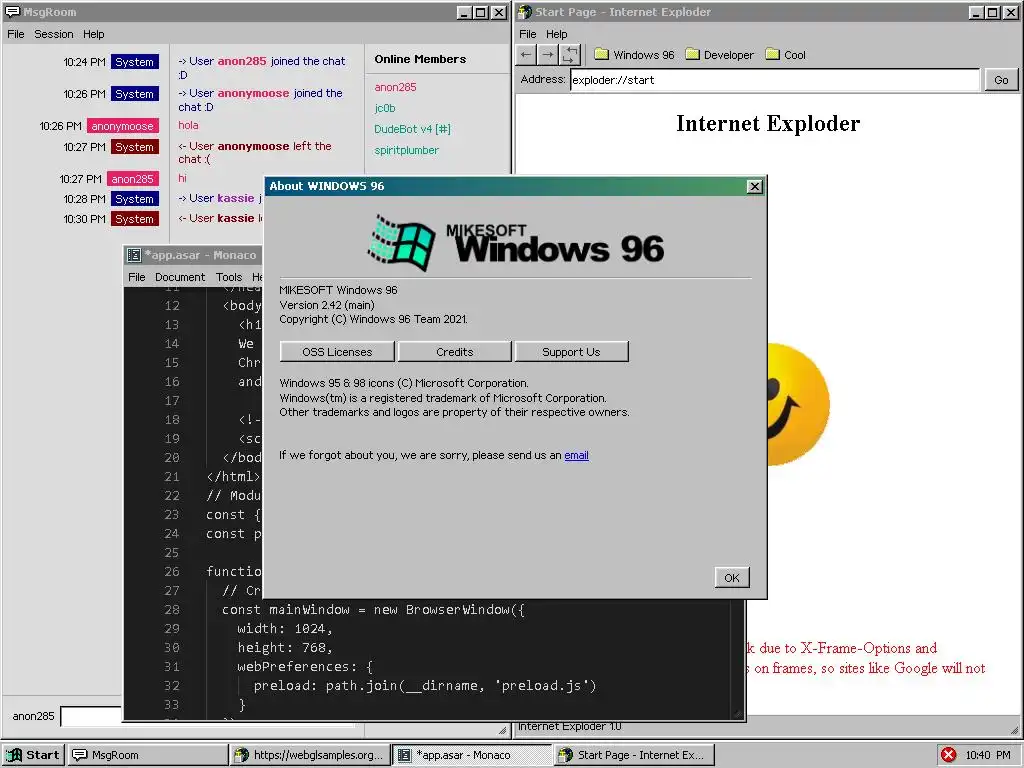Open the Help menu in Internet Exploder

pyautogui.click(x=556, y=34)
